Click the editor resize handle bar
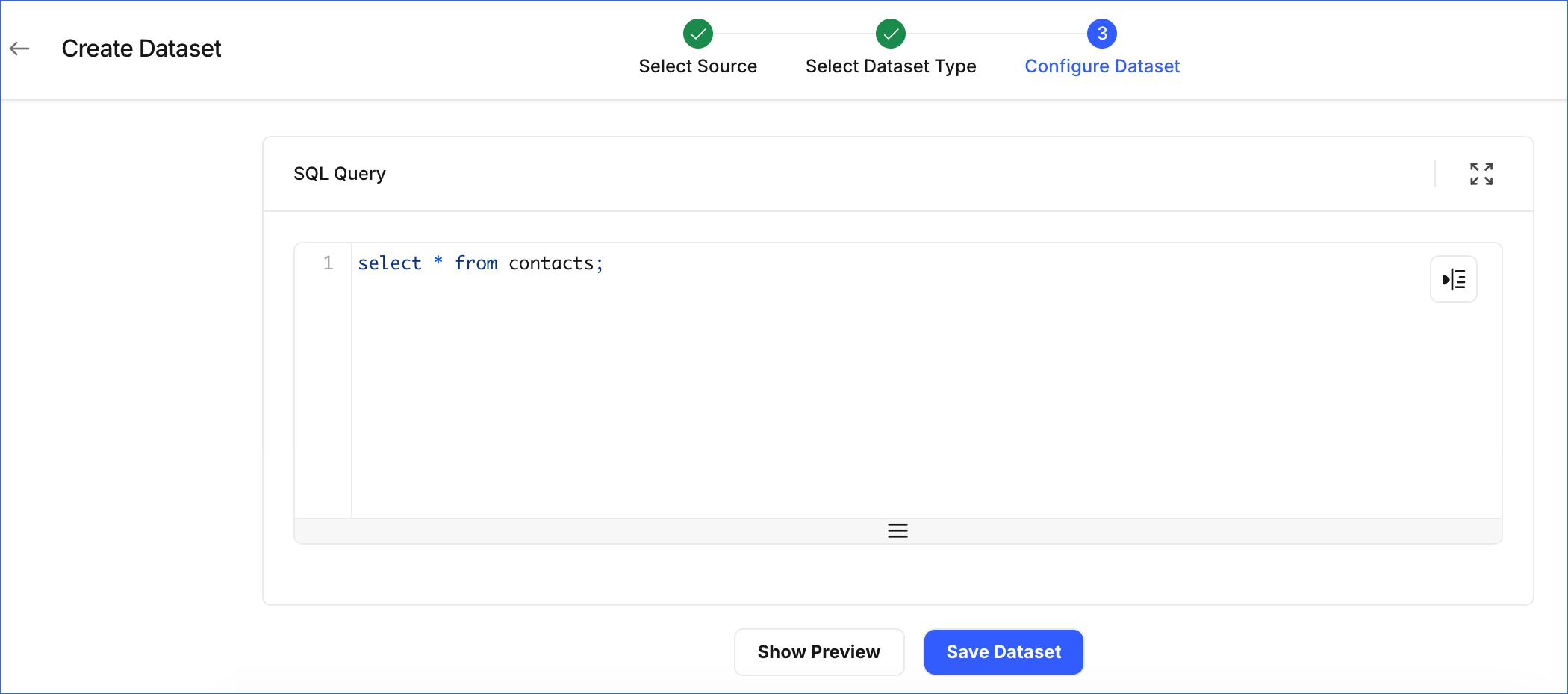 click(x=897, y=531)
